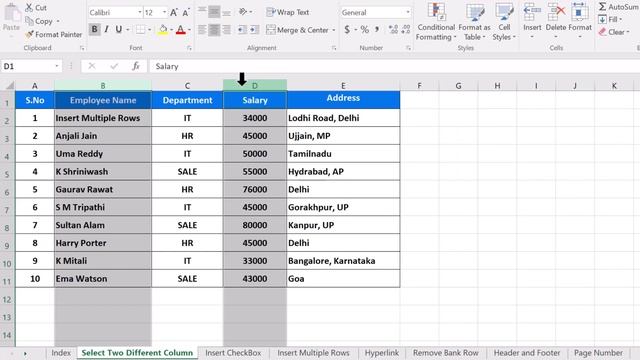Click Insert Function fx icon
Screen dimensions: 640x360
pyautogui.click(x=136, y=66)
